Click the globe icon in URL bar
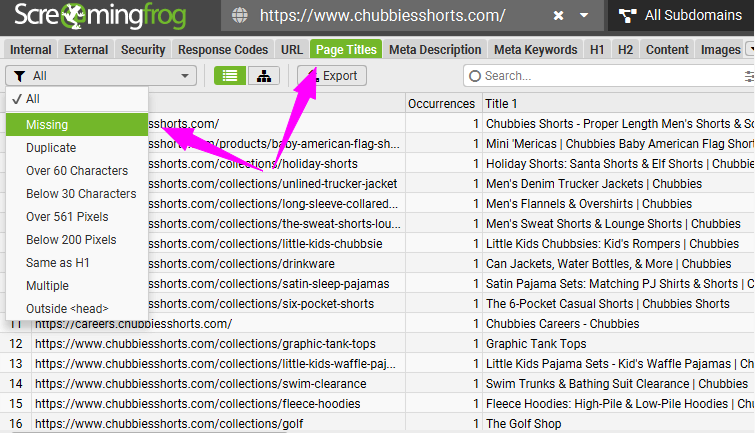Image resolution: width=755 pixels, height=433 pixels. (240, 16)
